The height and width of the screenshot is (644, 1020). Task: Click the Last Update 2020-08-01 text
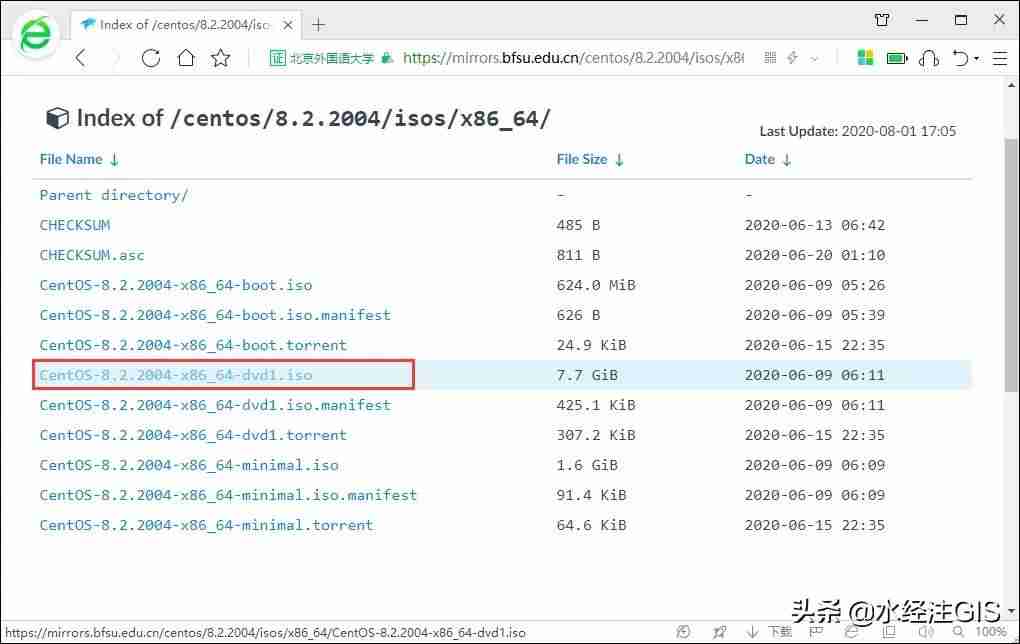coord(857,131)
